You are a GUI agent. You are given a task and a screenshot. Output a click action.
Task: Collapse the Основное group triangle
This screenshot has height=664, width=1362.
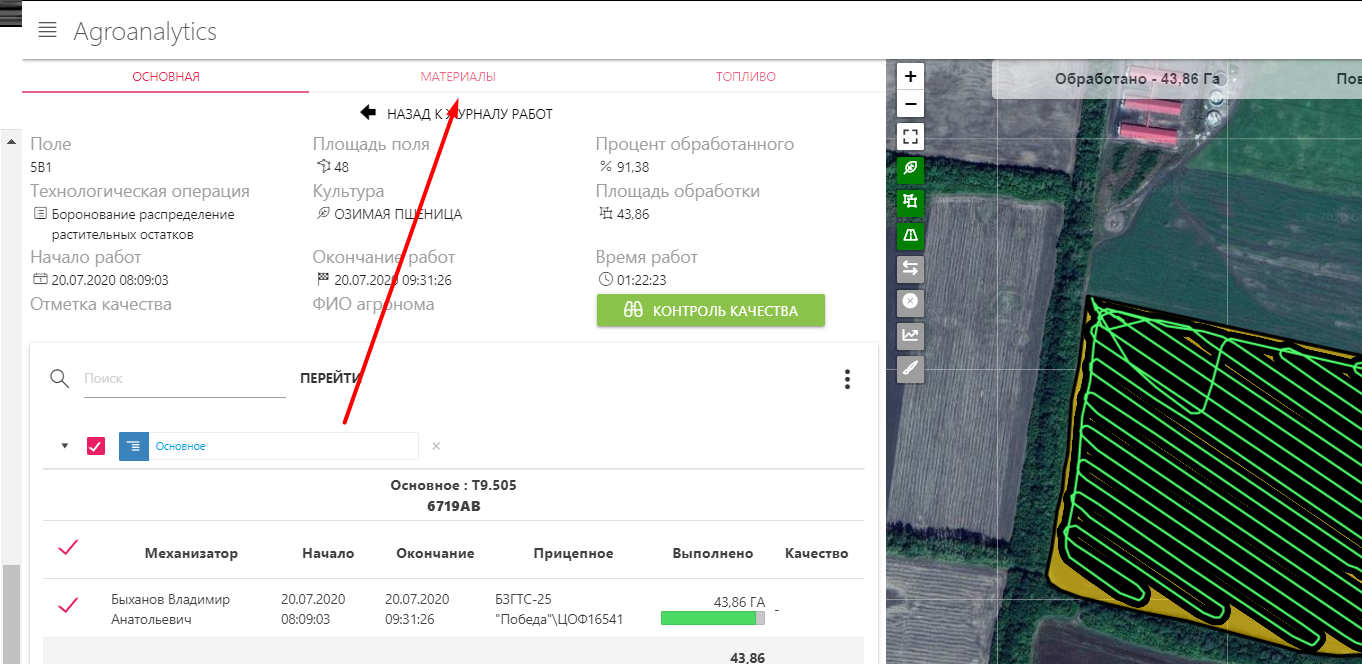(65, 446)
